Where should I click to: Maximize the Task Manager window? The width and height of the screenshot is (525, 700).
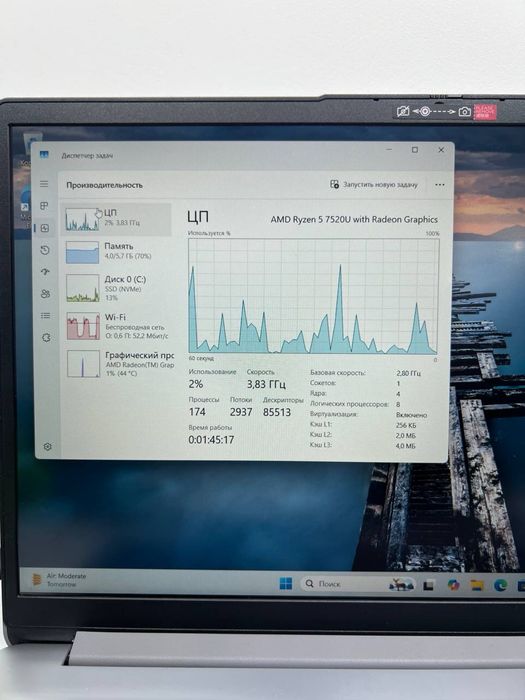click(415, 150)
